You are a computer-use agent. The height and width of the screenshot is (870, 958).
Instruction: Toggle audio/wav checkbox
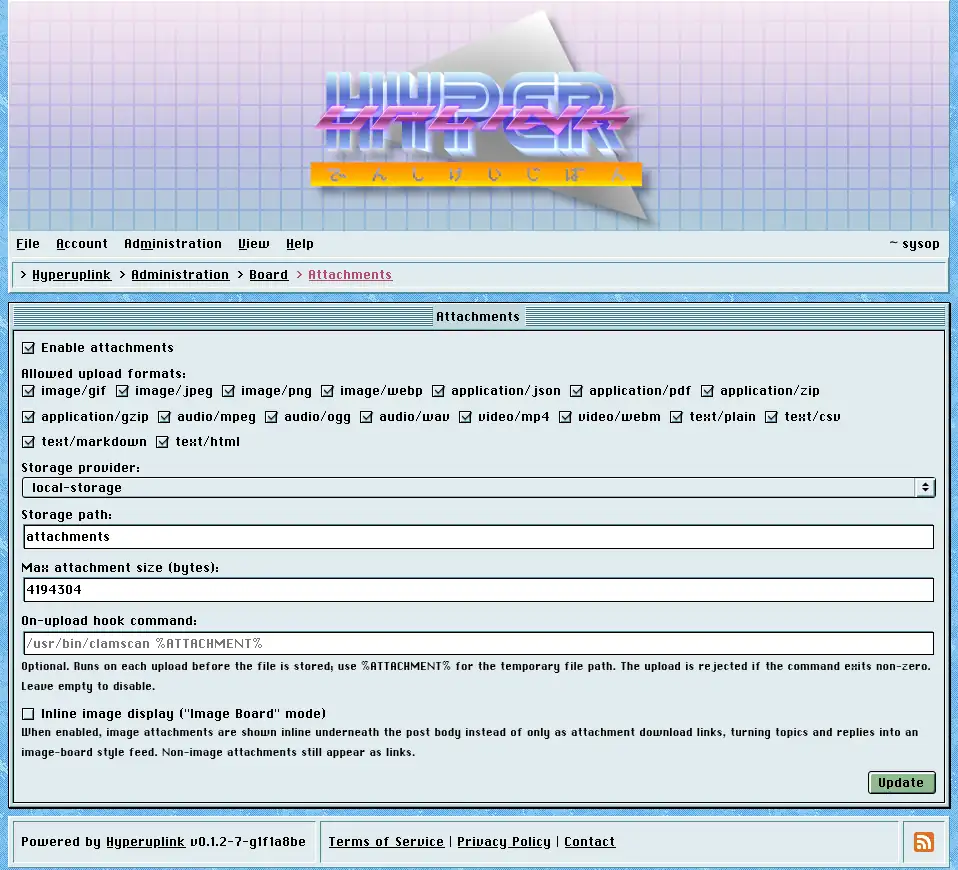click(x=366, y=417)
